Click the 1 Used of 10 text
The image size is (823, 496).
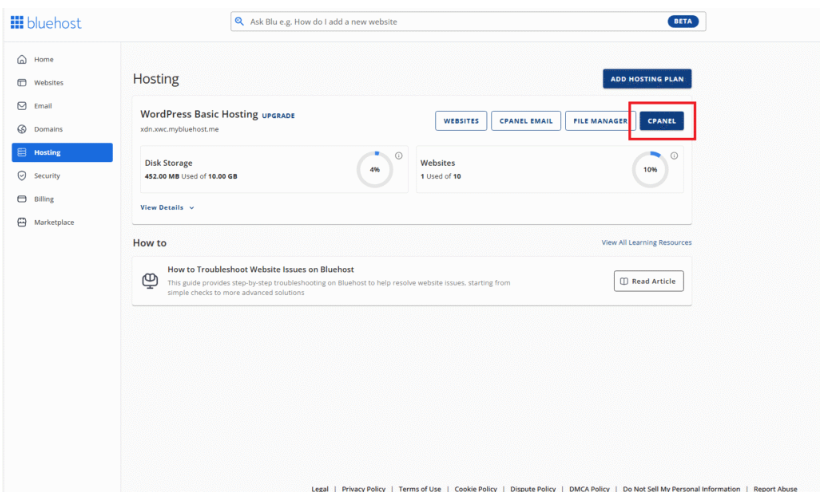(440, 176)
